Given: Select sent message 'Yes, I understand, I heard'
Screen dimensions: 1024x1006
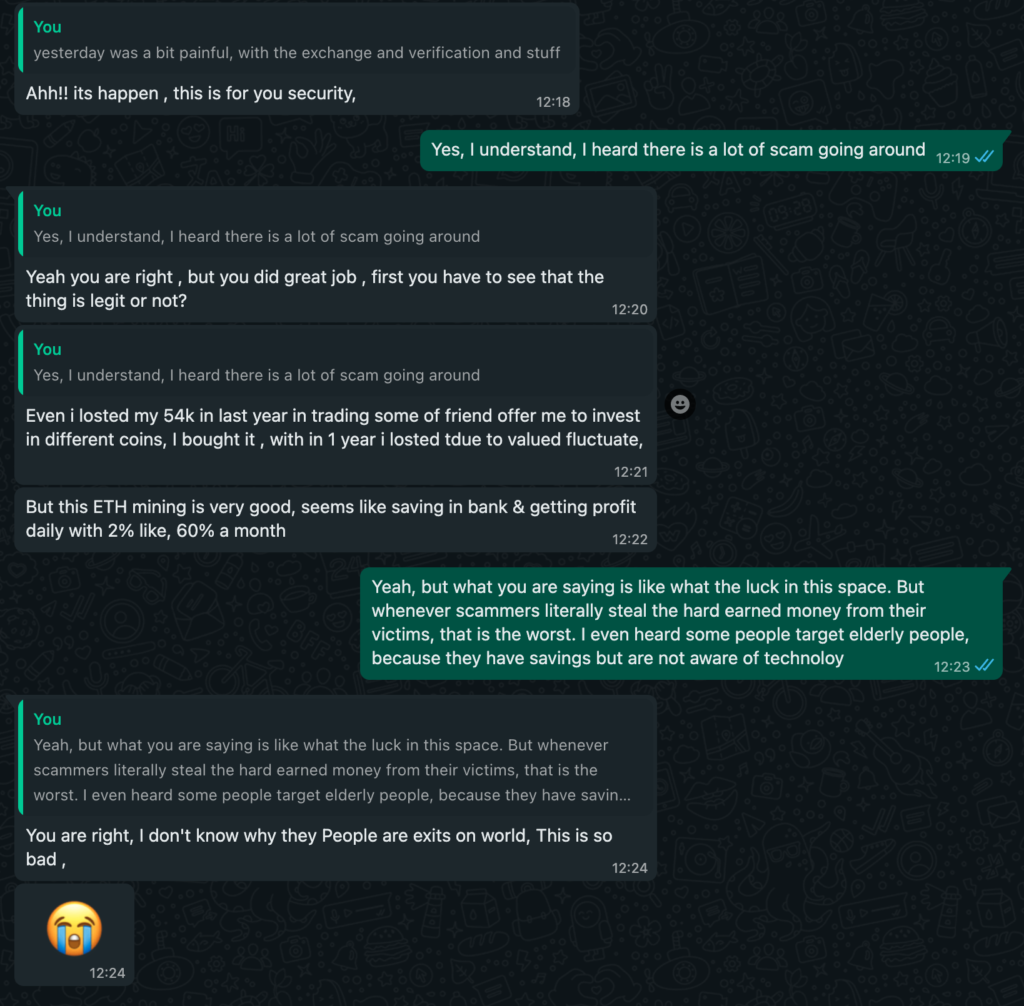Looking at the screenshot, I should pos(711,151).
